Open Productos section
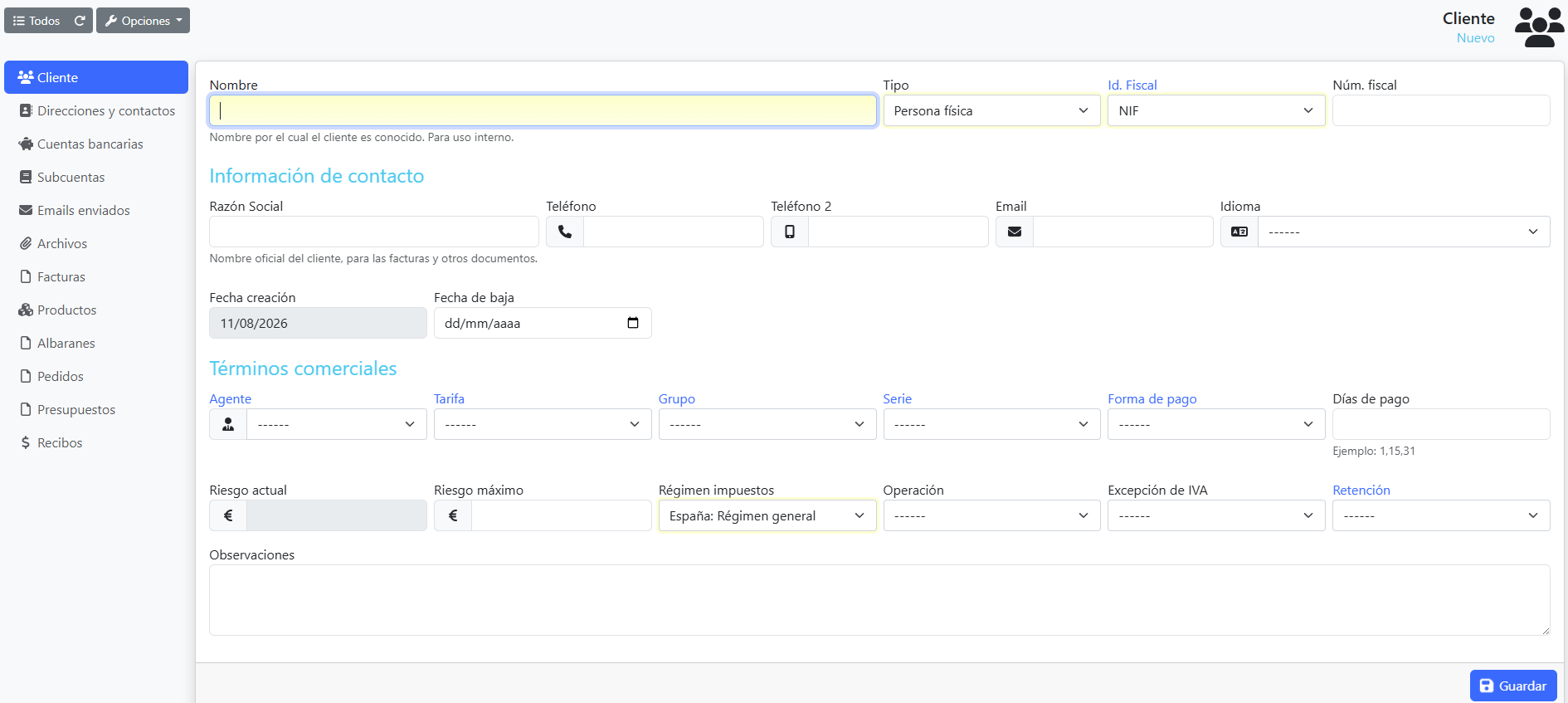 point(96,310)
